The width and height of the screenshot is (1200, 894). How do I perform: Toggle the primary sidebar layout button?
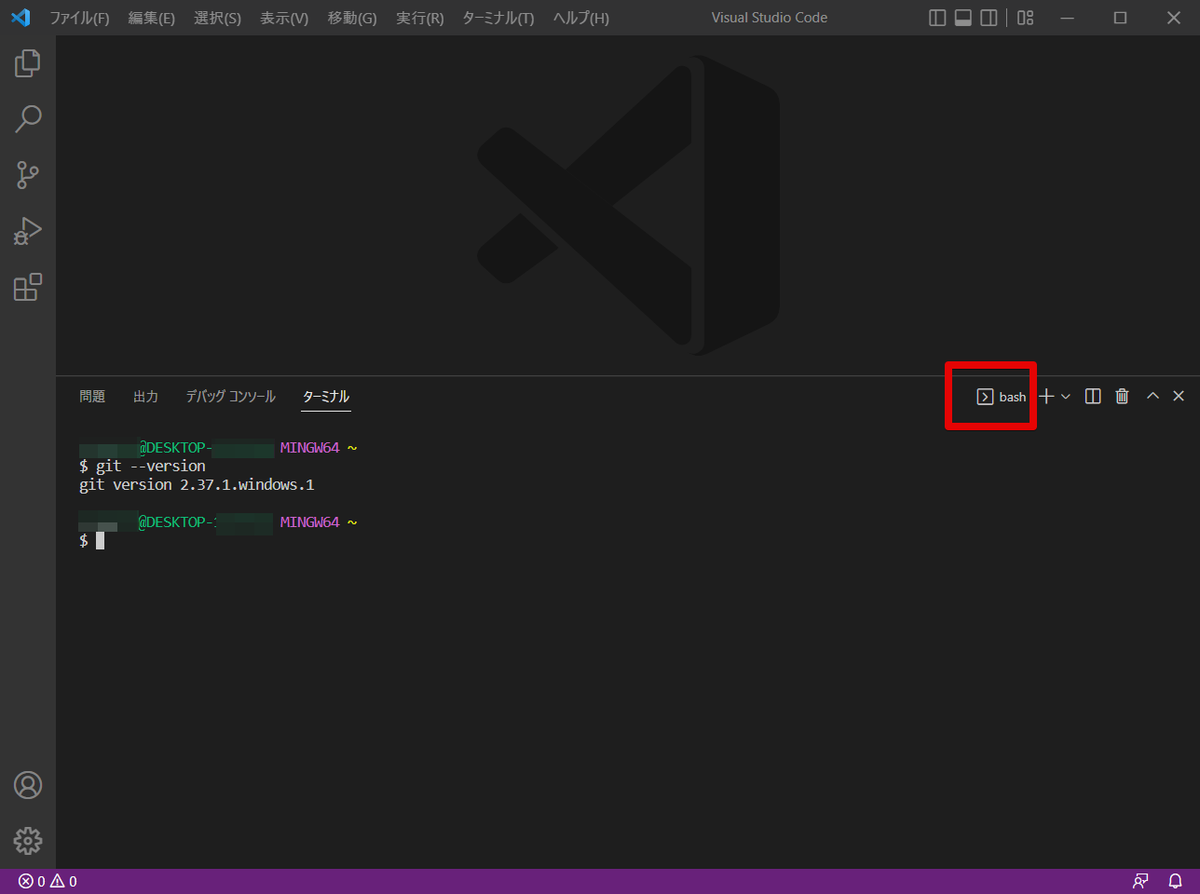[x=937, y=18]
